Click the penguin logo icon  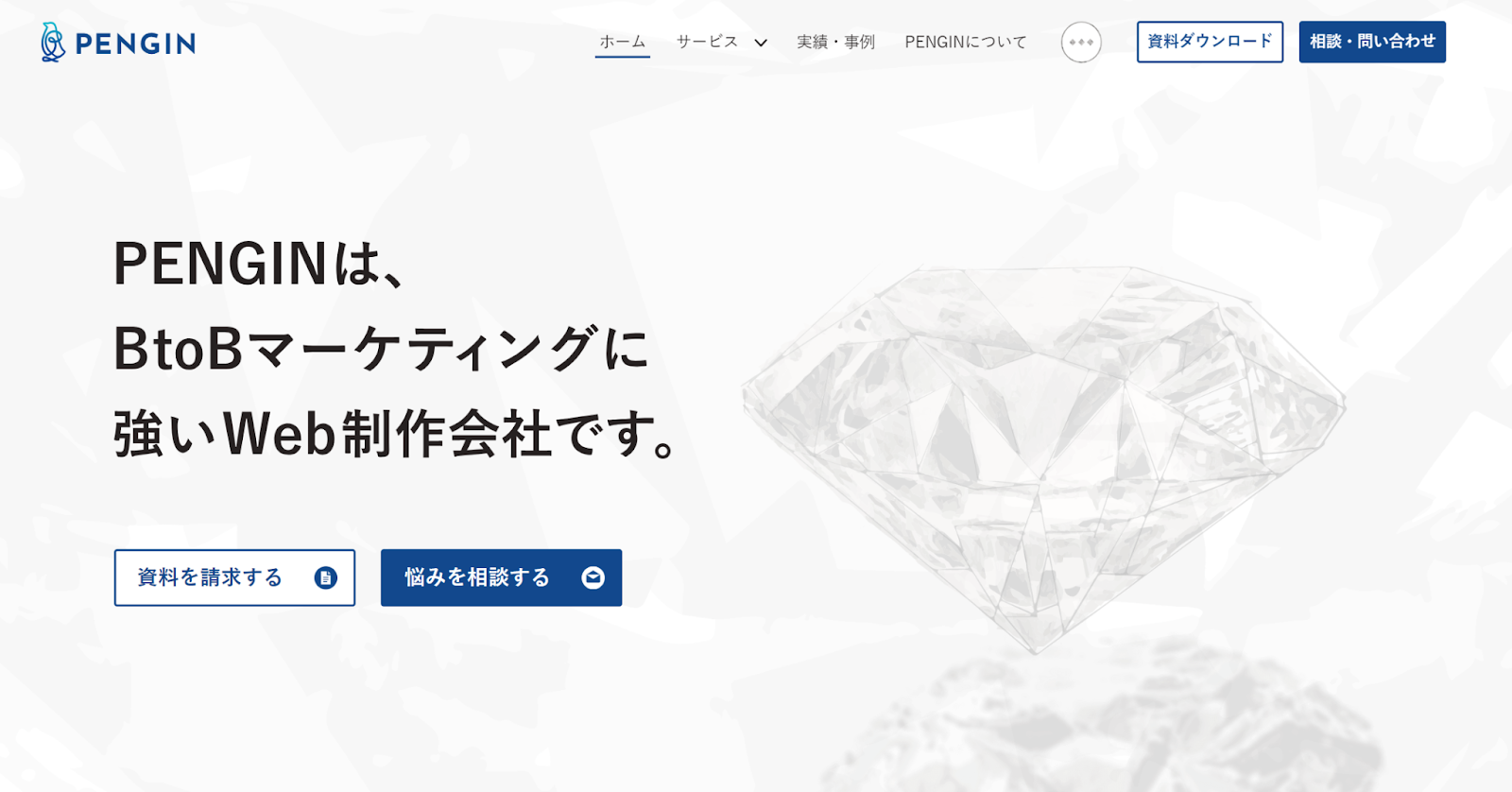[x=53, y=43]
